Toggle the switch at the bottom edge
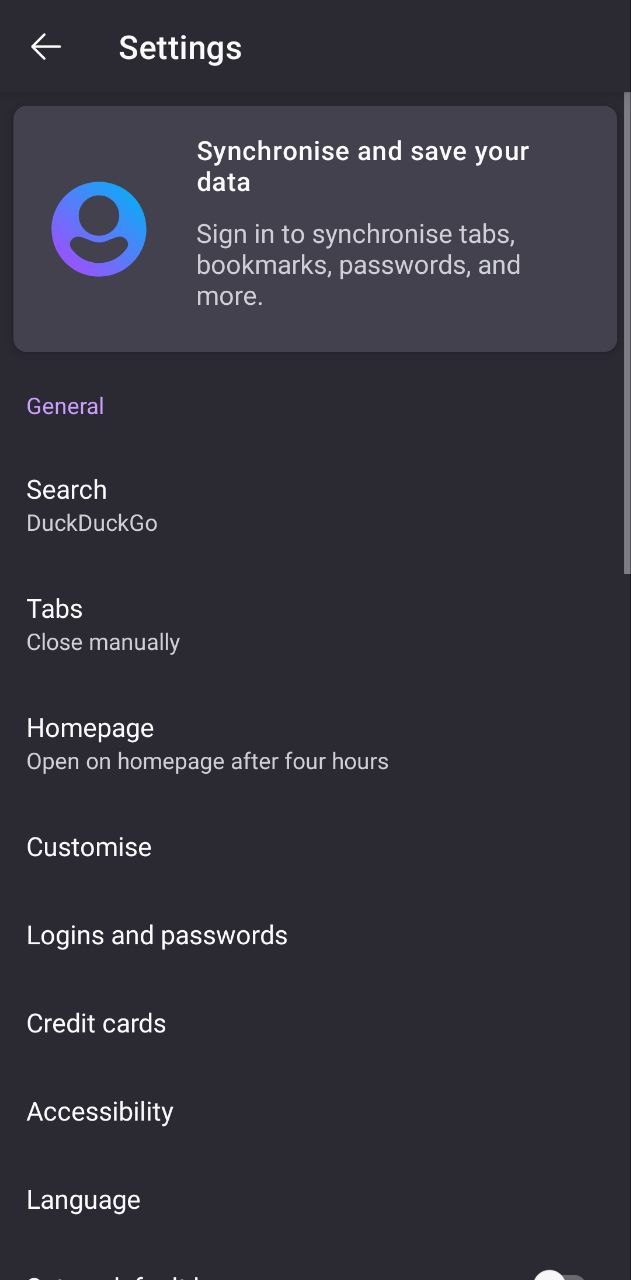This screenshot has height=1280, width=631. coord(559,1275)
